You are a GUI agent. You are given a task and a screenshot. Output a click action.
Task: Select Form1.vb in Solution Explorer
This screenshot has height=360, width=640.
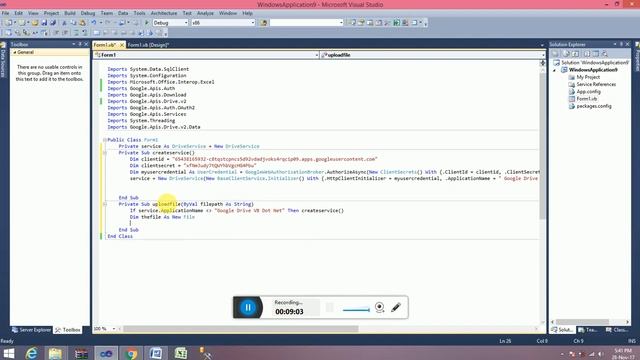[x=586, y=99]
